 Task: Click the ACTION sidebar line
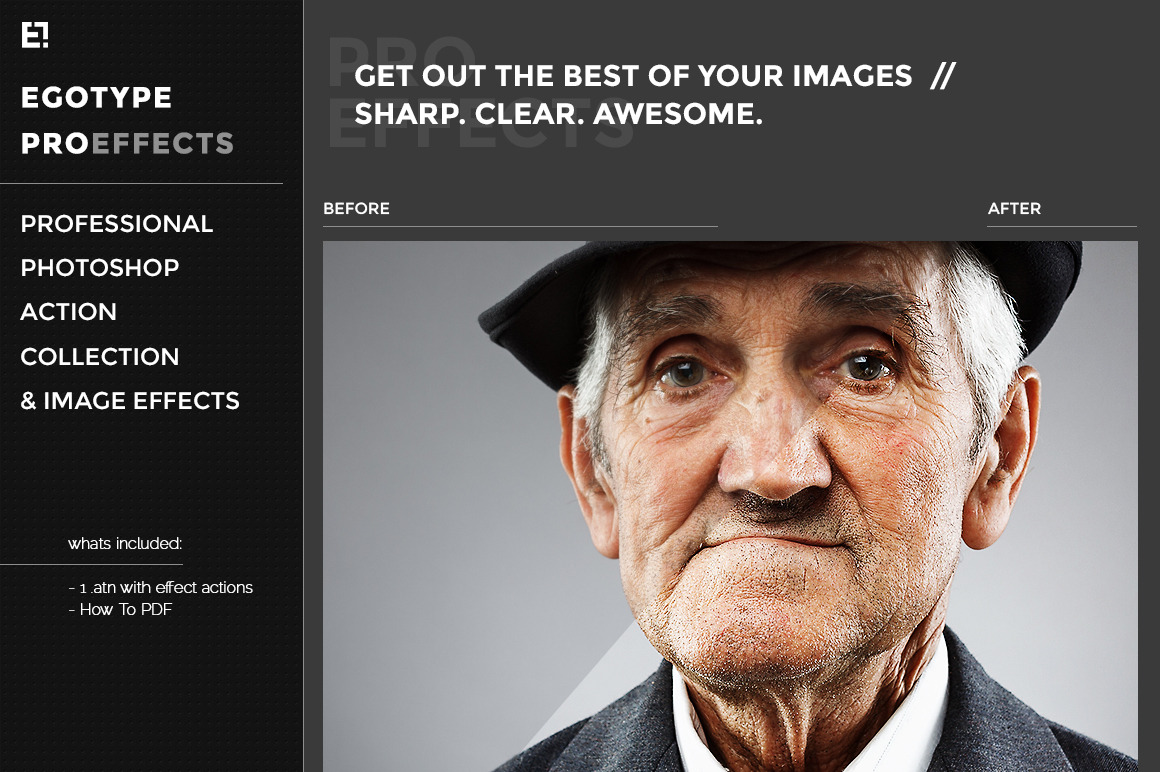click(69, 312)
